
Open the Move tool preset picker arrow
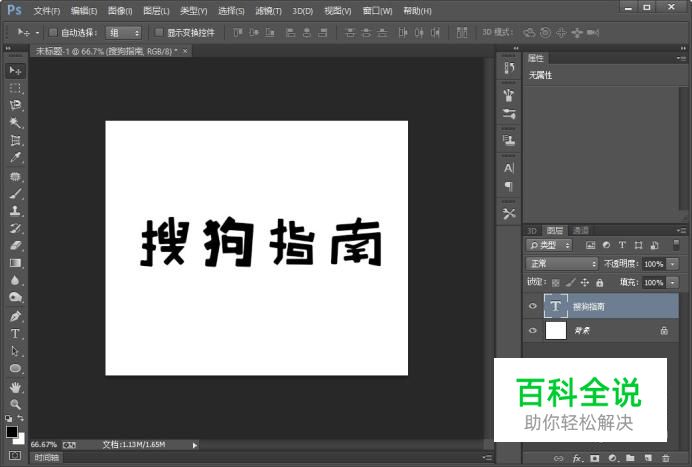(x=38, y=33)
